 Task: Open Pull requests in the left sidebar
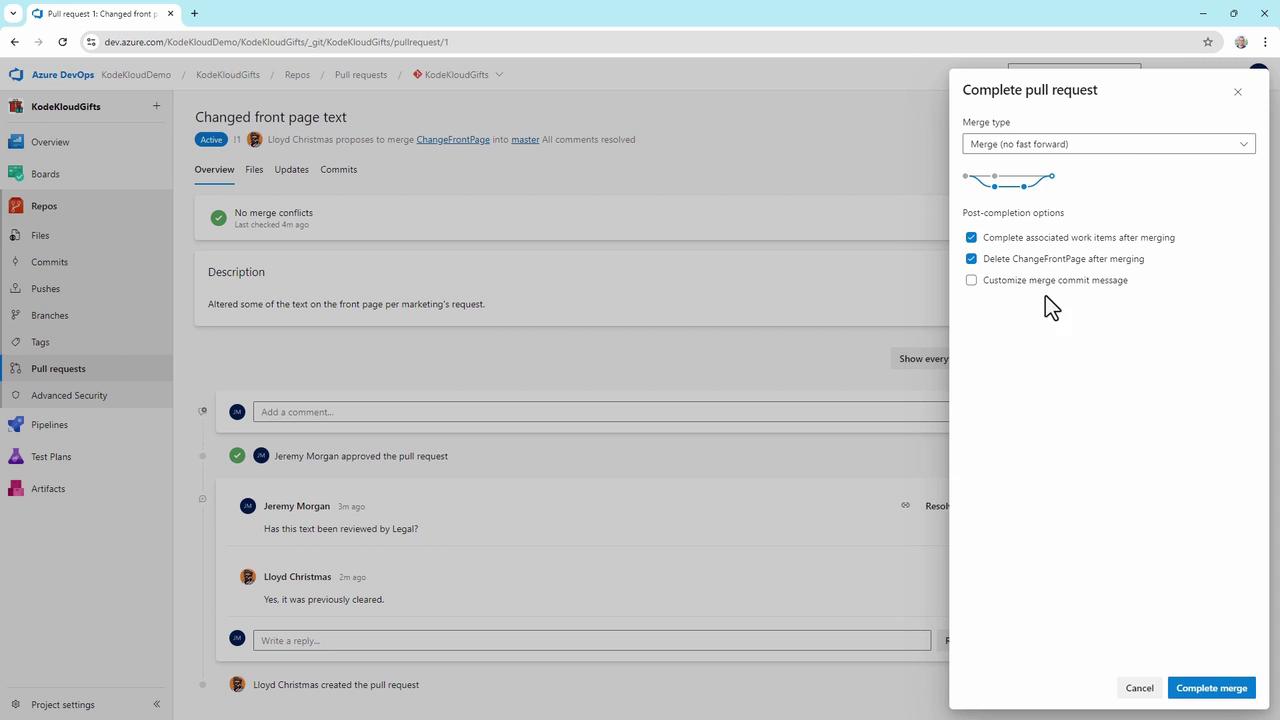point(58,369)
